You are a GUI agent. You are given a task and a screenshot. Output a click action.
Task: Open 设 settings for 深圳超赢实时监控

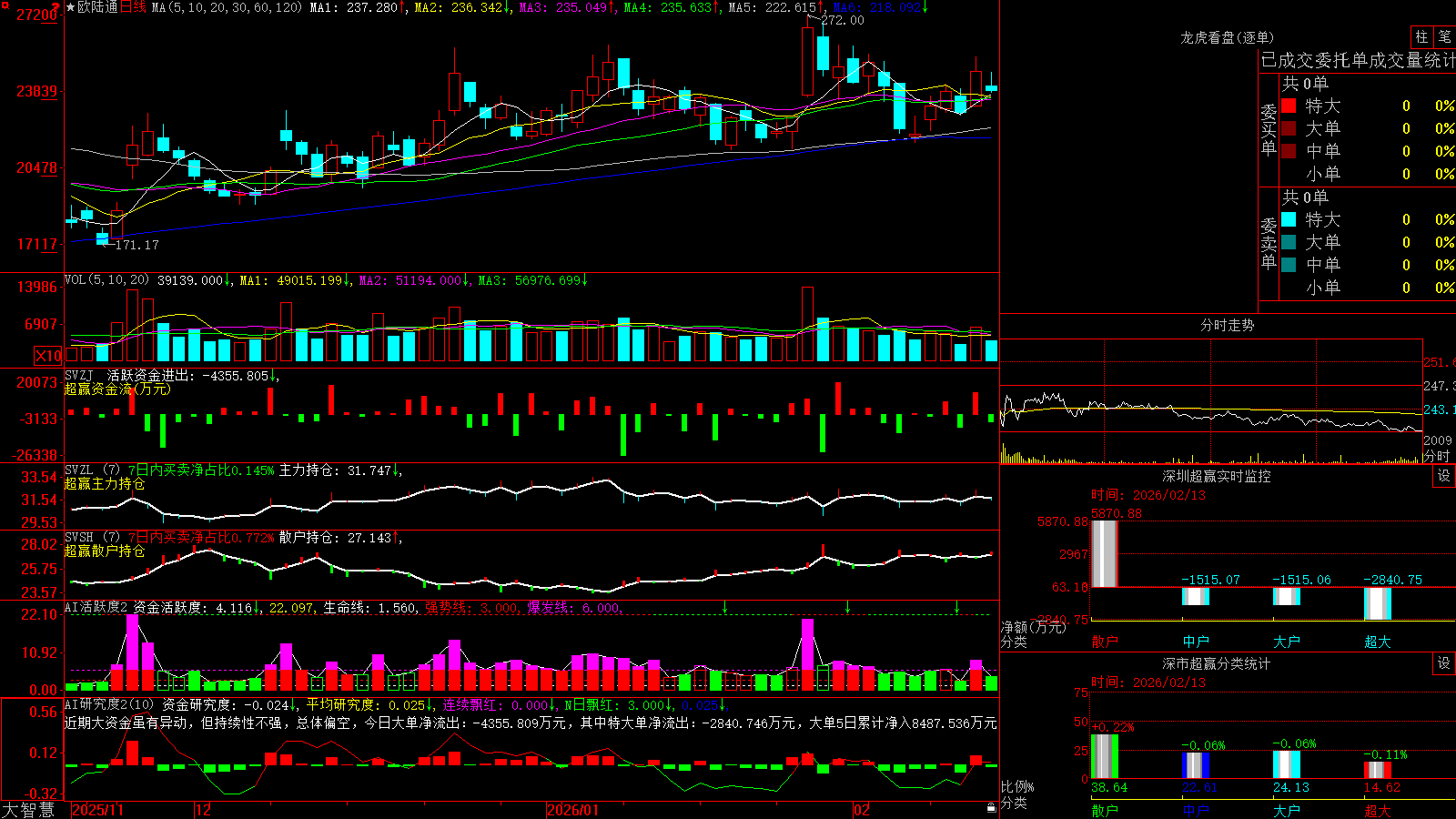click(1444, 476)
